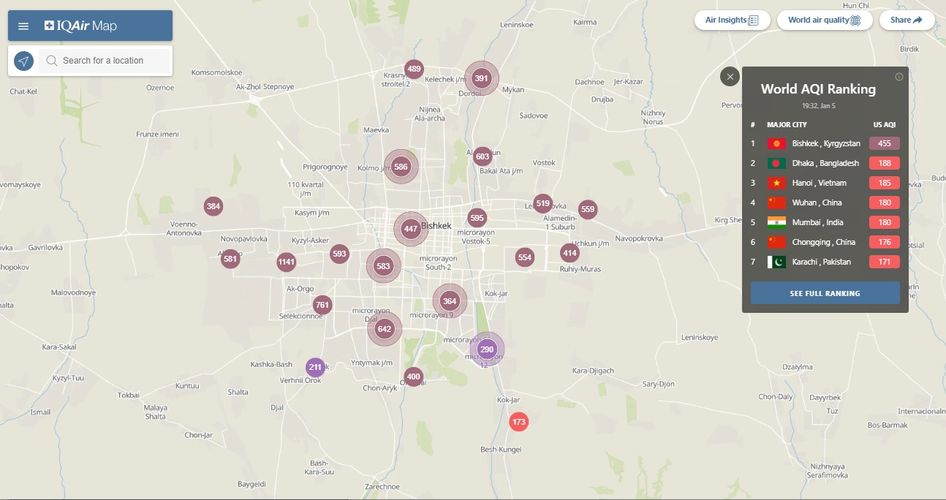The image size is (946, 500).
Task: Open the Air Insights button
Action: tap(732, 20)
